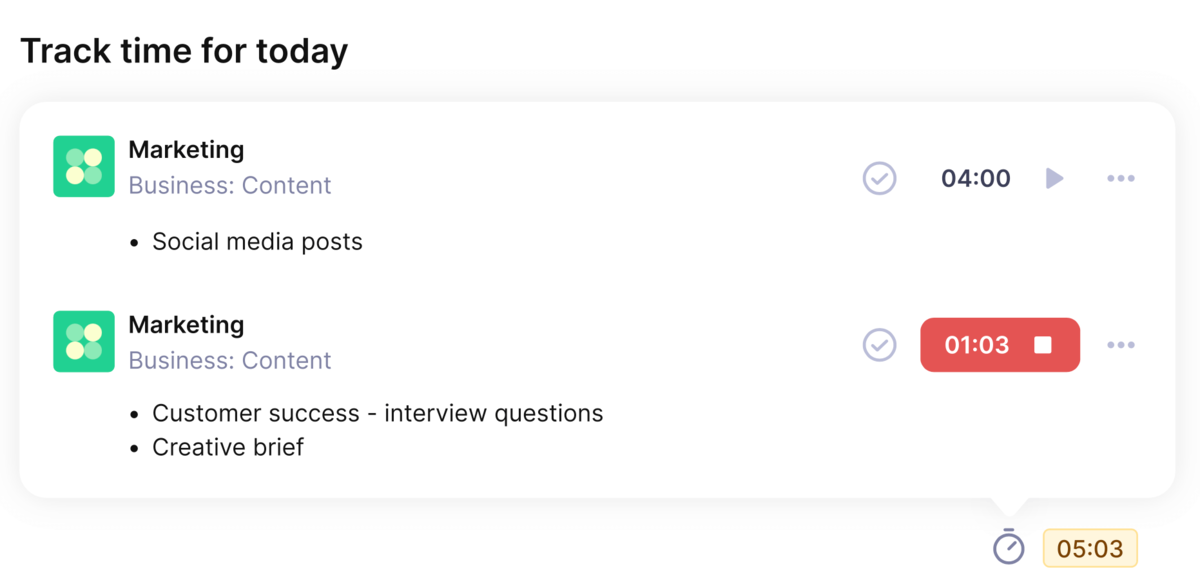Screen dimensions: 1200x580
Task: Select the Social media posts bullet item
Action: 257,241
